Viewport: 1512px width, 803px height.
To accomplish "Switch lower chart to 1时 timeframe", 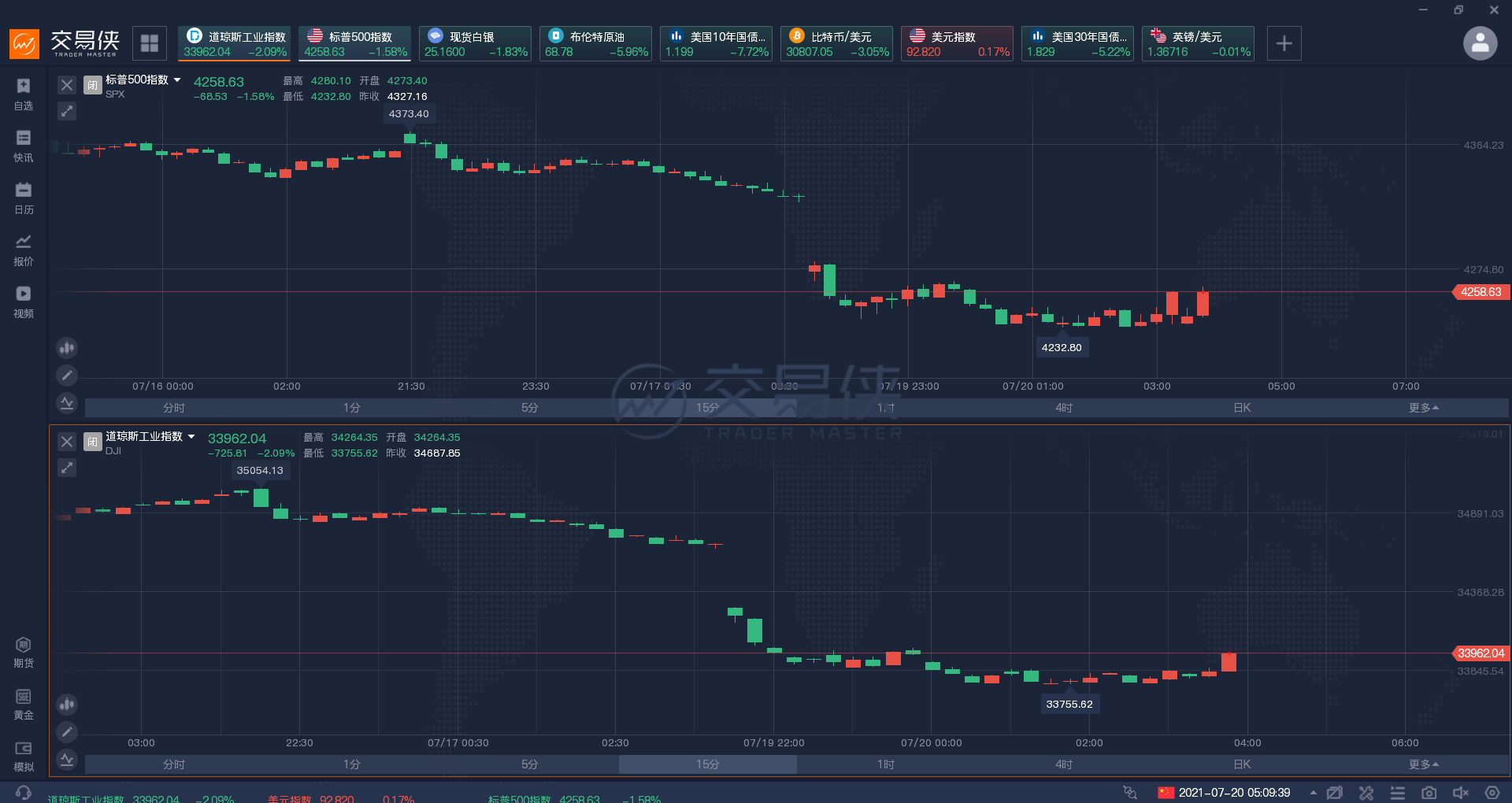I will pos(886,764).
